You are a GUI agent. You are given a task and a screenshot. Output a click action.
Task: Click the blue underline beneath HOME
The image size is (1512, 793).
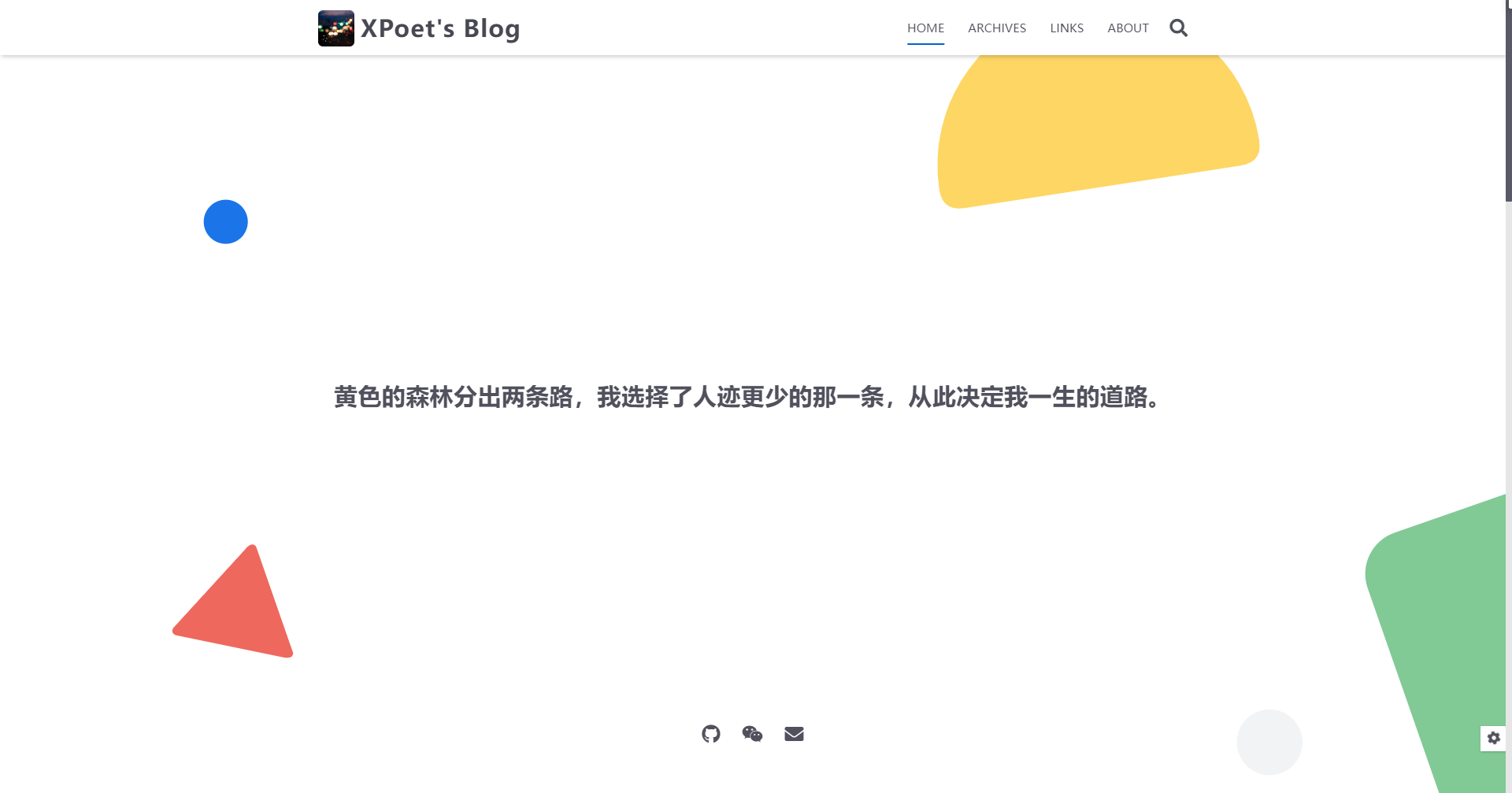(925, 44)
